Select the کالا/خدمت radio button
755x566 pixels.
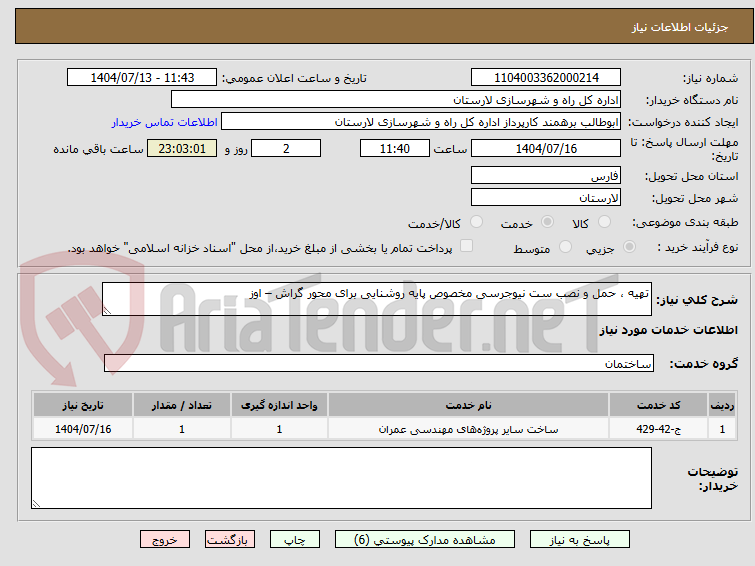[476, 222]
